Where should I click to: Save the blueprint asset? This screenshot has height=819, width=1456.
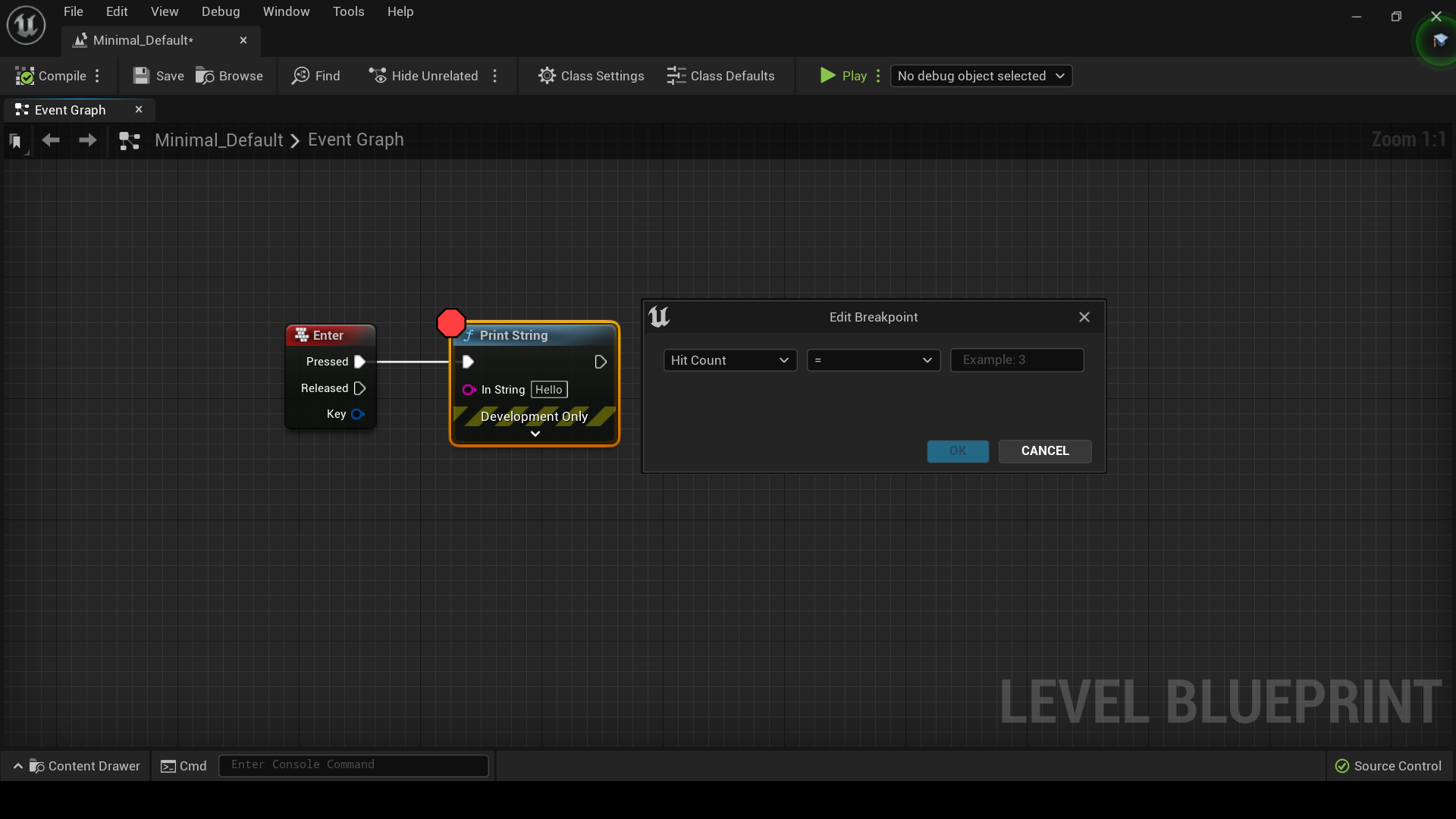point(158,76)
